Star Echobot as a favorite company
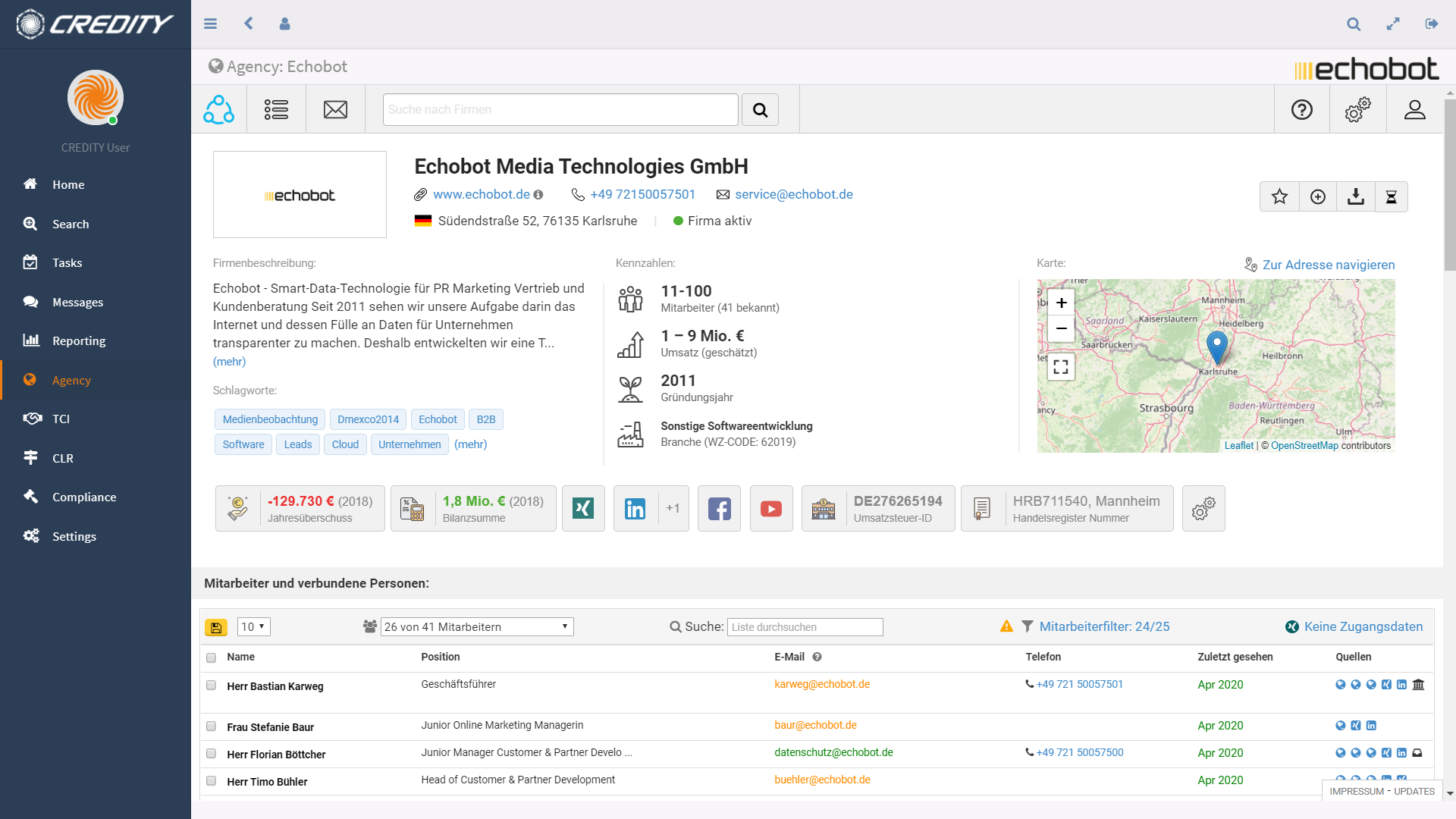The width and height of the screenshot is (1456, 819). click(x=1279, y=196)
